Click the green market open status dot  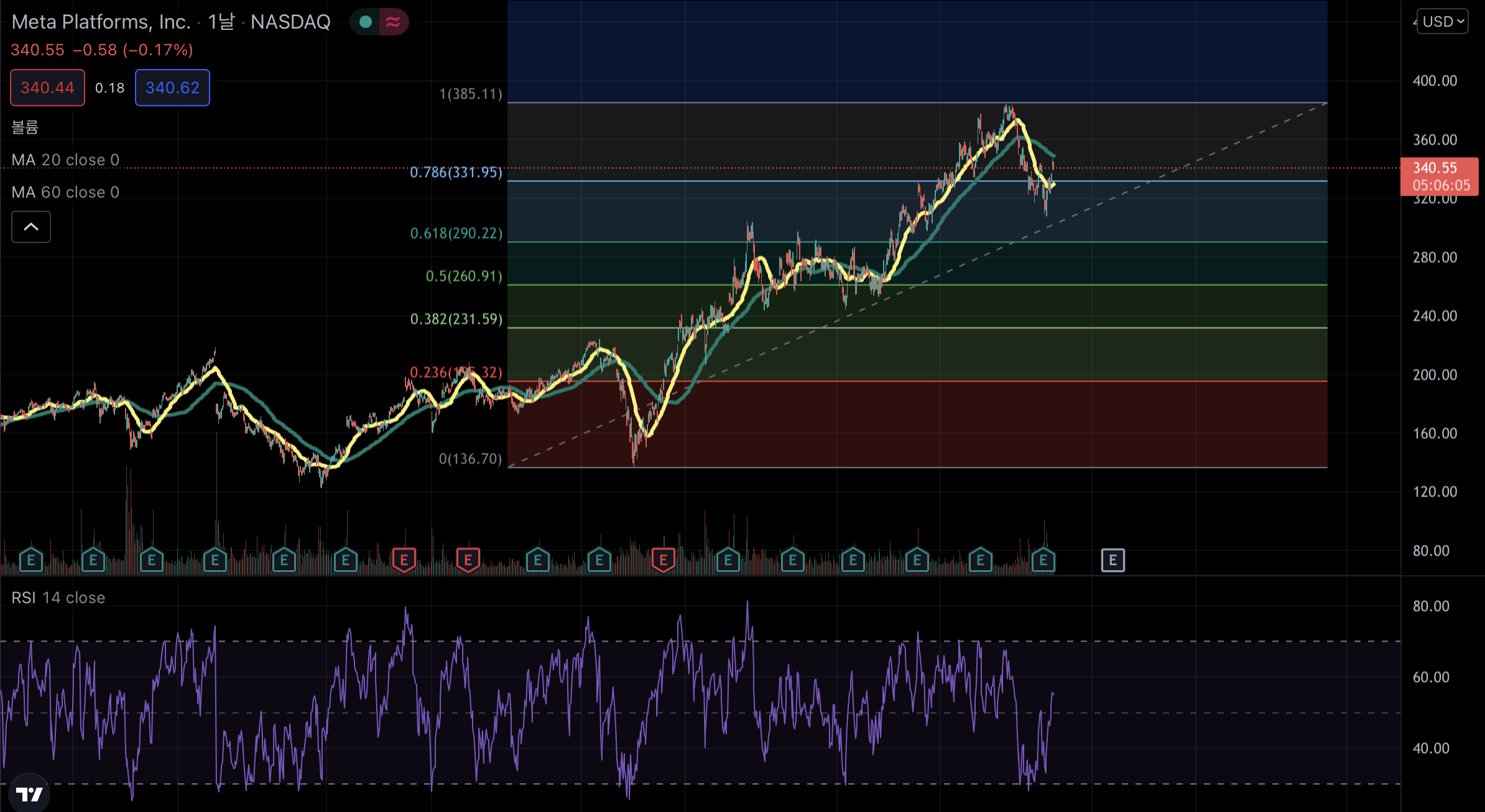tap(366, 22)
